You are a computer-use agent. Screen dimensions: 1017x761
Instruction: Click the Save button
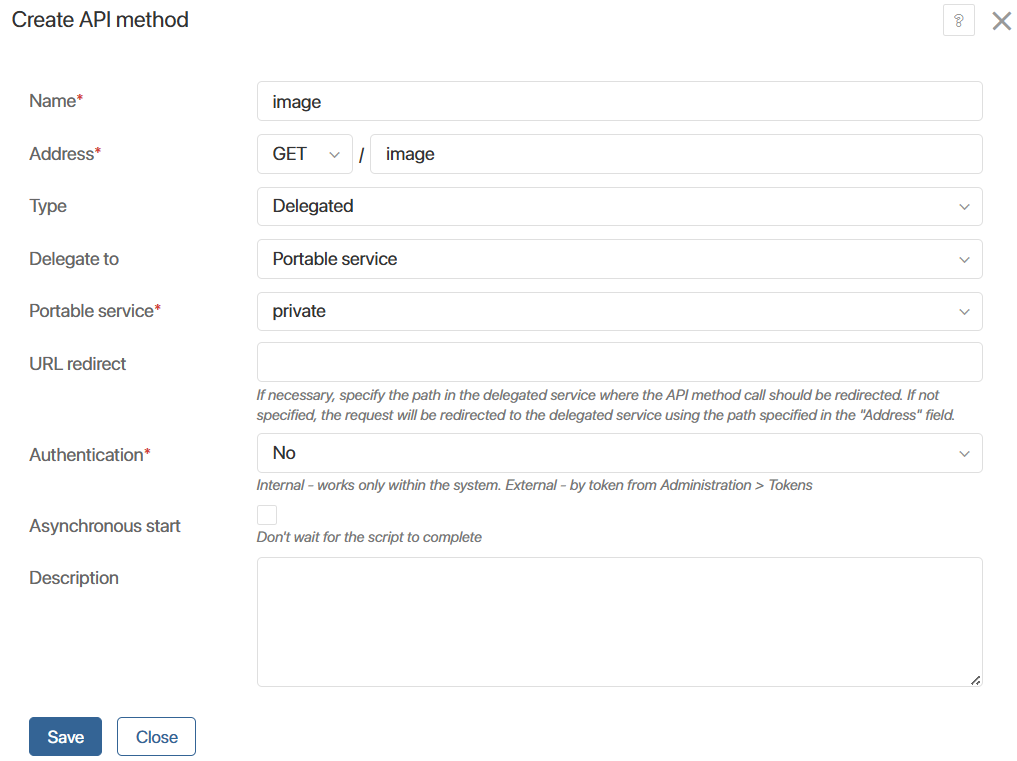pyautogui.click(x=65, y=736)
